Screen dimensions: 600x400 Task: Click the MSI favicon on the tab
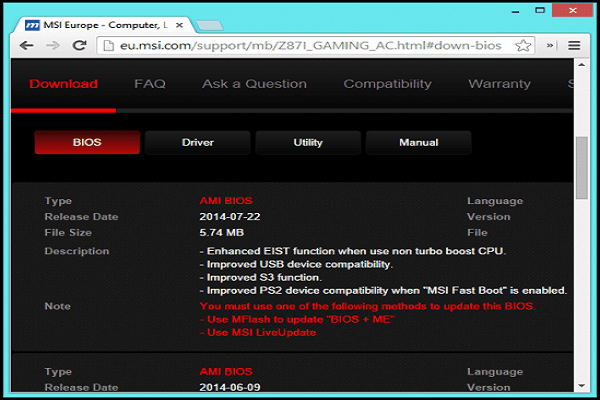pos(32,25)
